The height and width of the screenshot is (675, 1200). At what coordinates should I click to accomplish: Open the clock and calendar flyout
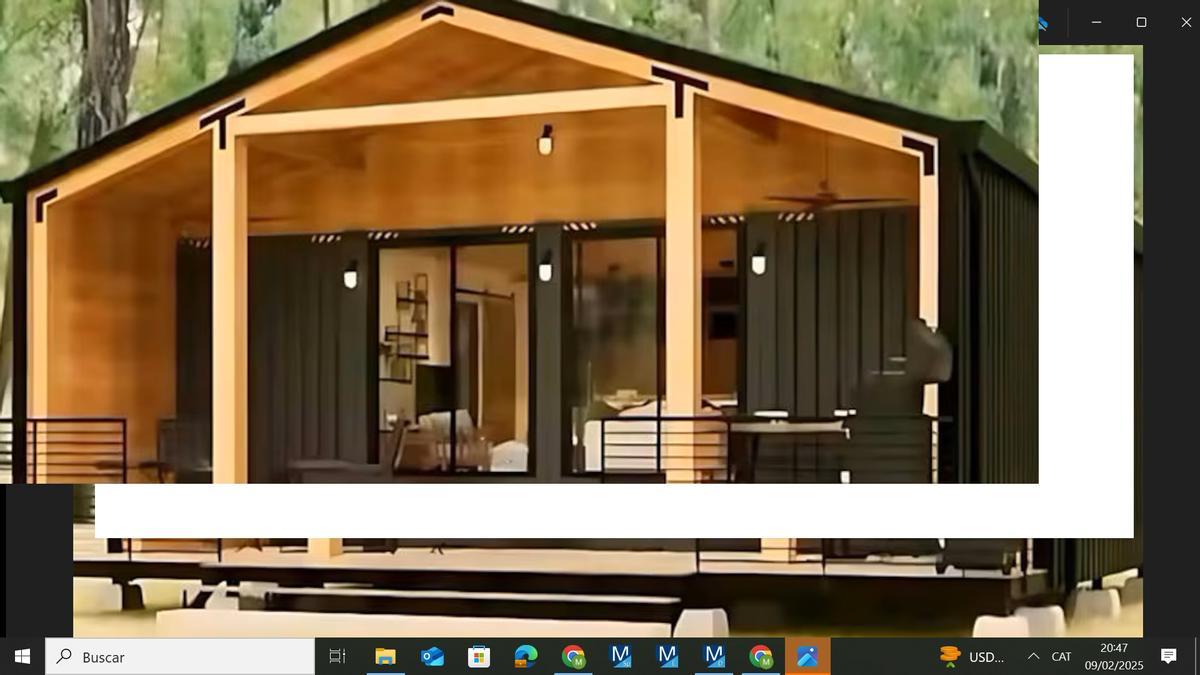1114,656
